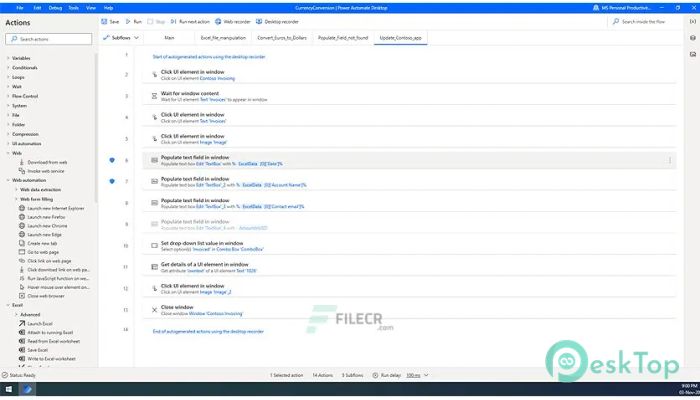700x400 pixels.
Task: Click Run next action button
Action: click(190, 21)
